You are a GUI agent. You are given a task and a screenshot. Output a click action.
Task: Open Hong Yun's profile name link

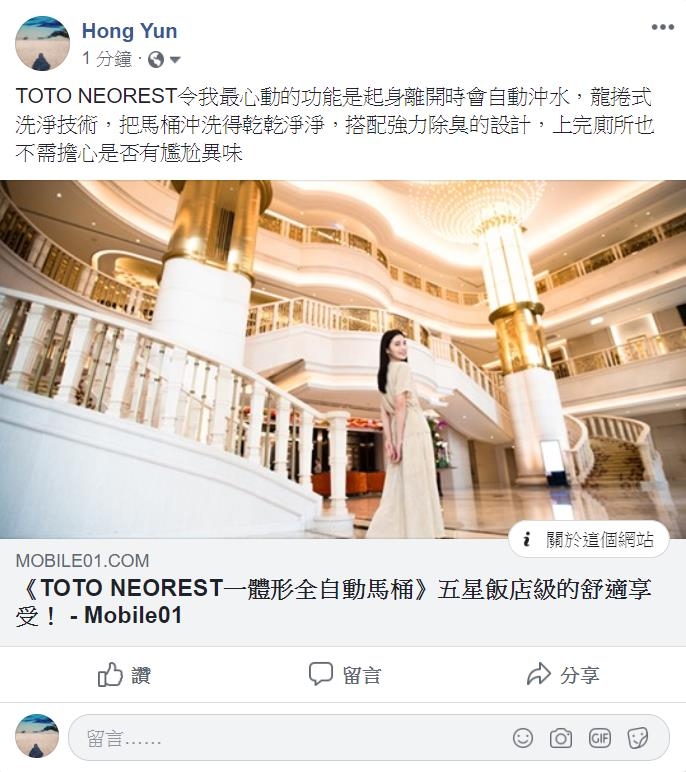[130, 31]
